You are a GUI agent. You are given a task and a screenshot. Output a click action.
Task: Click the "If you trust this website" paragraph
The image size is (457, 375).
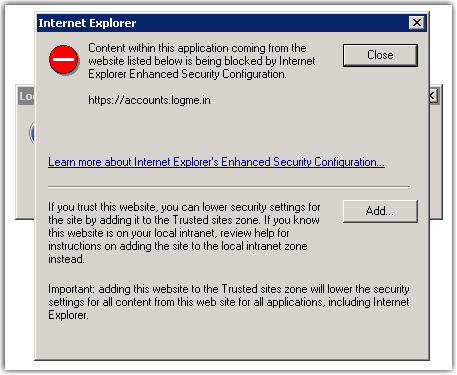[184, 233]
